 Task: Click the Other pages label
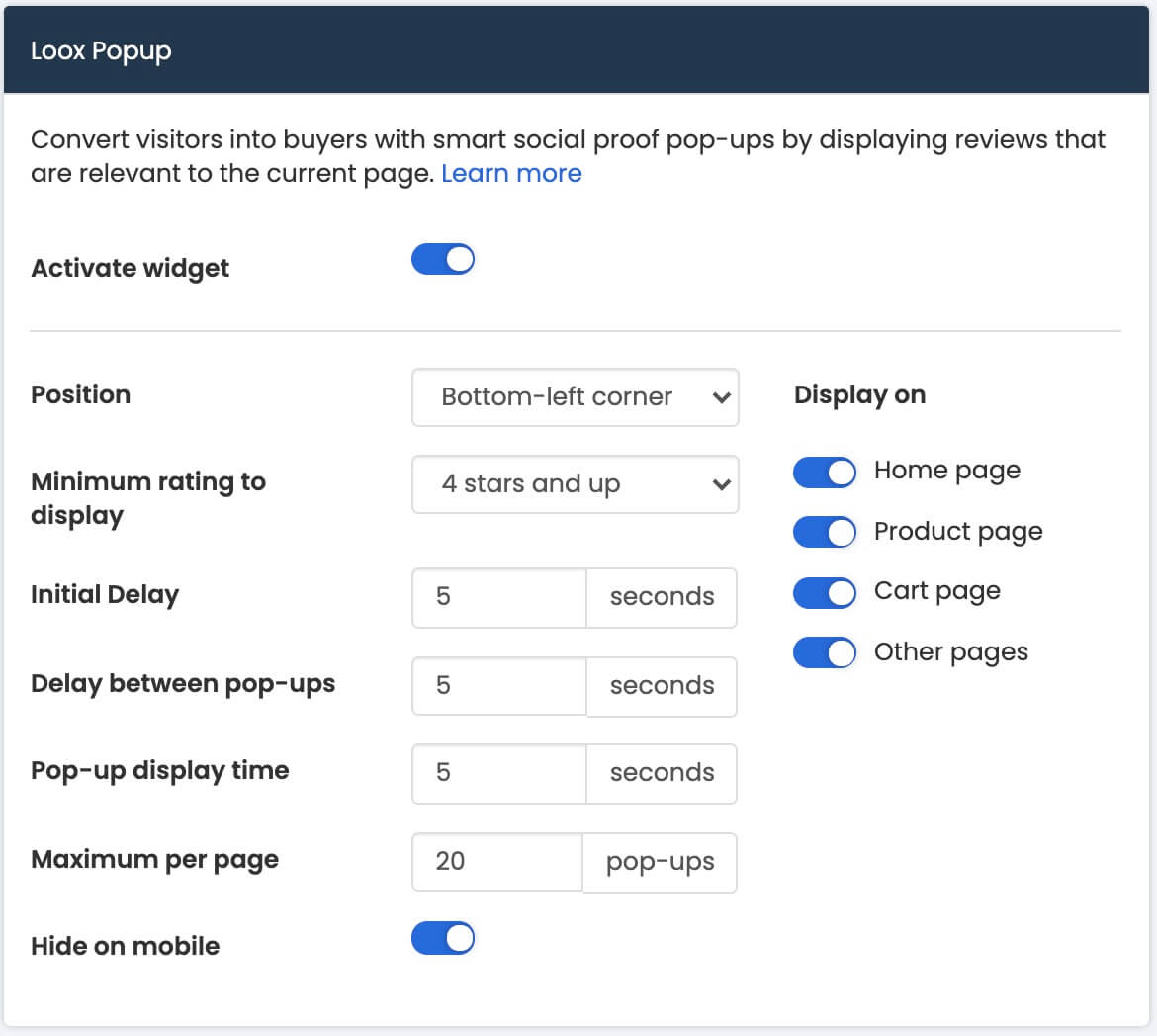coord(951,652)
